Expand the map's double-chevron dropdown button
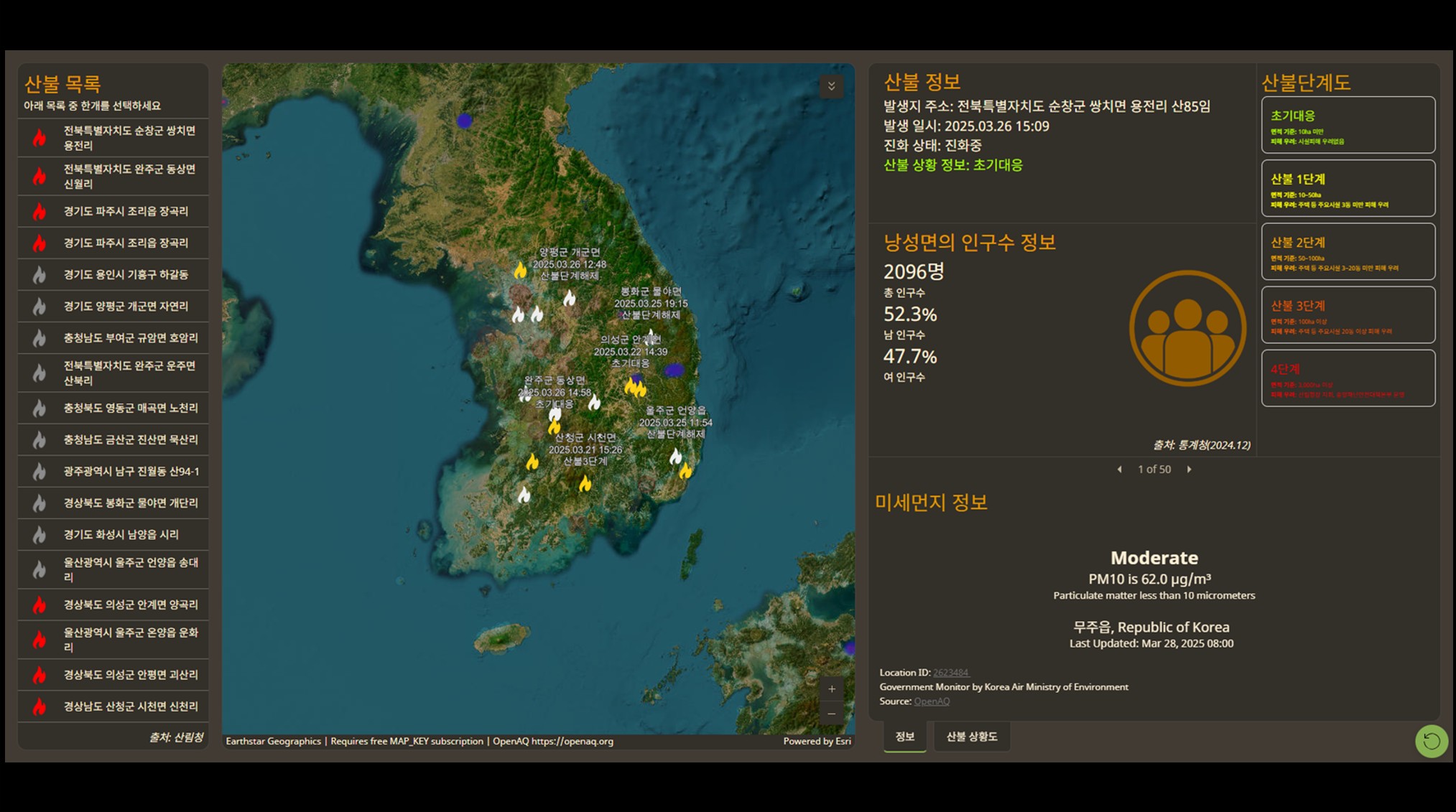Viewport: 1456px width, 812px height. coord(831,86)
